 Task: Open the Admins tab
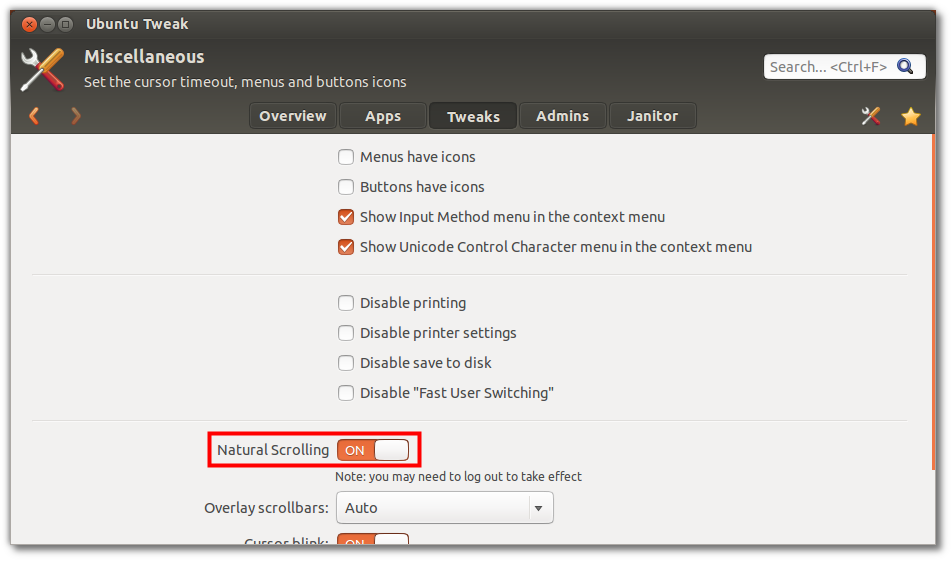coord(562,116)
